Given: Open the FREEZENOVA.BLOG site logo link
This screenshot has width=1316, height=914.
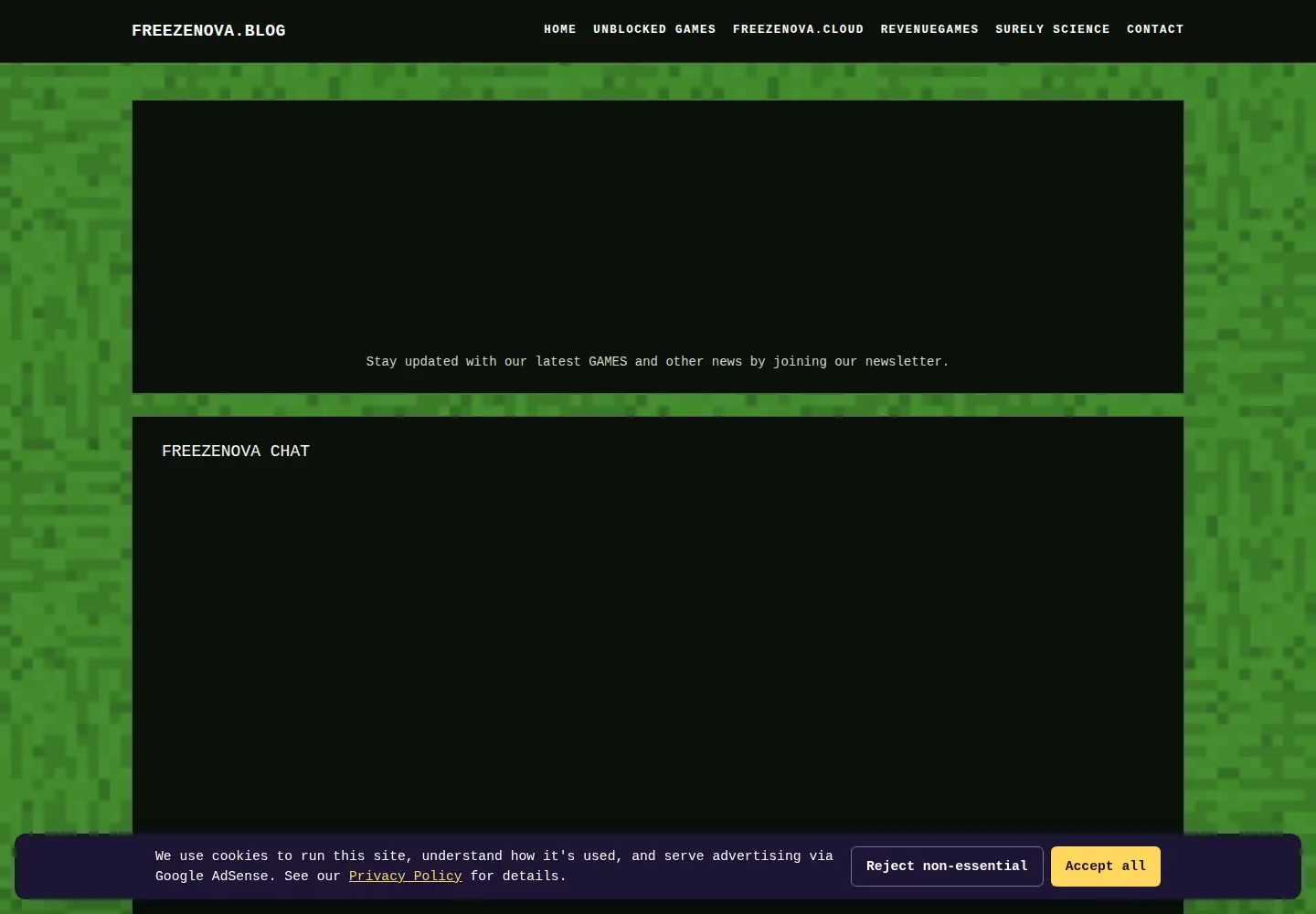Looking at the screenshot, I should tap(208, 31).
